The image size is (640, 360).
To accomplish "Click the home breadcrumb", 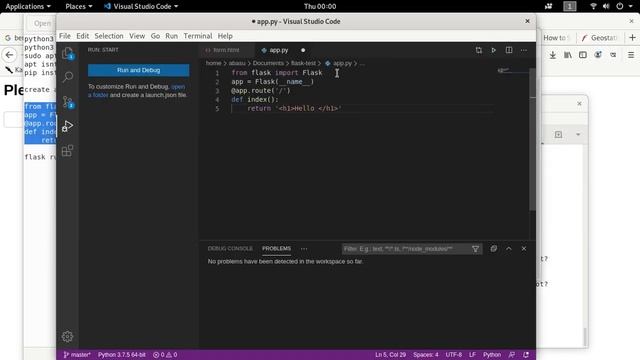I will (213, 63).
